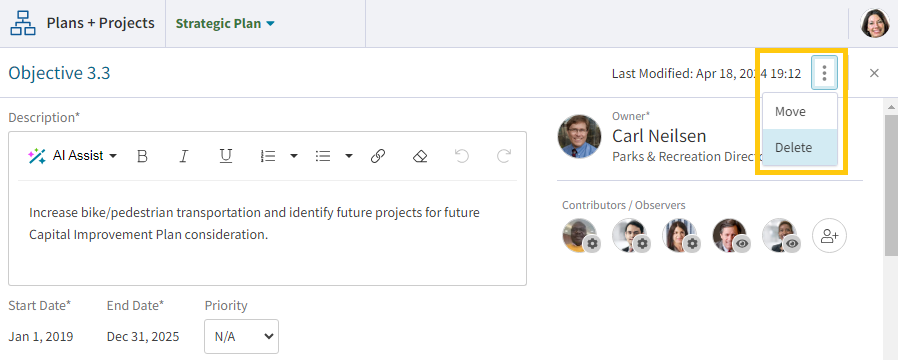Open the Strategic Plan dropdown
This screenshot has width=898, height=360.
tap(225, 23)
